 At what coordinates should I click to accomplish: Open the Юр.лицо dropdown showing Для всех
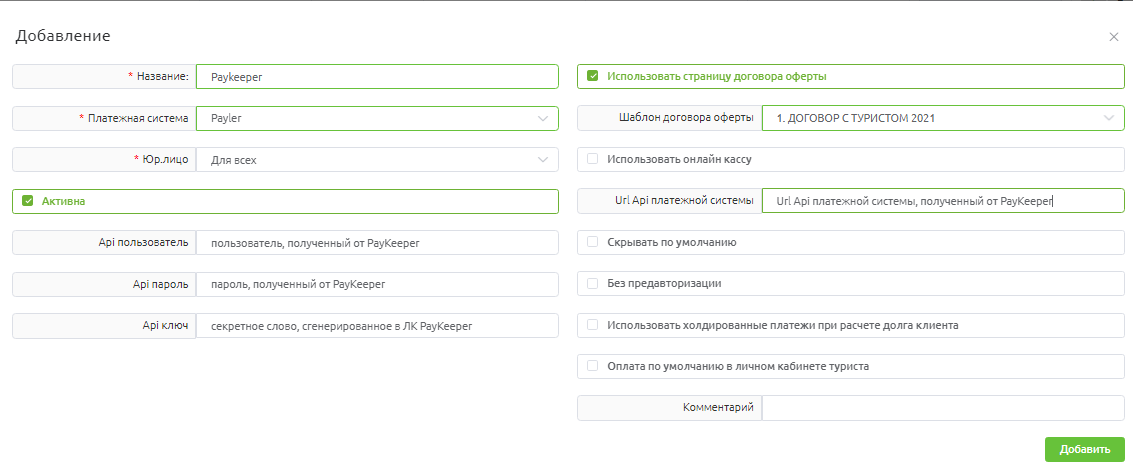point(377,160)
